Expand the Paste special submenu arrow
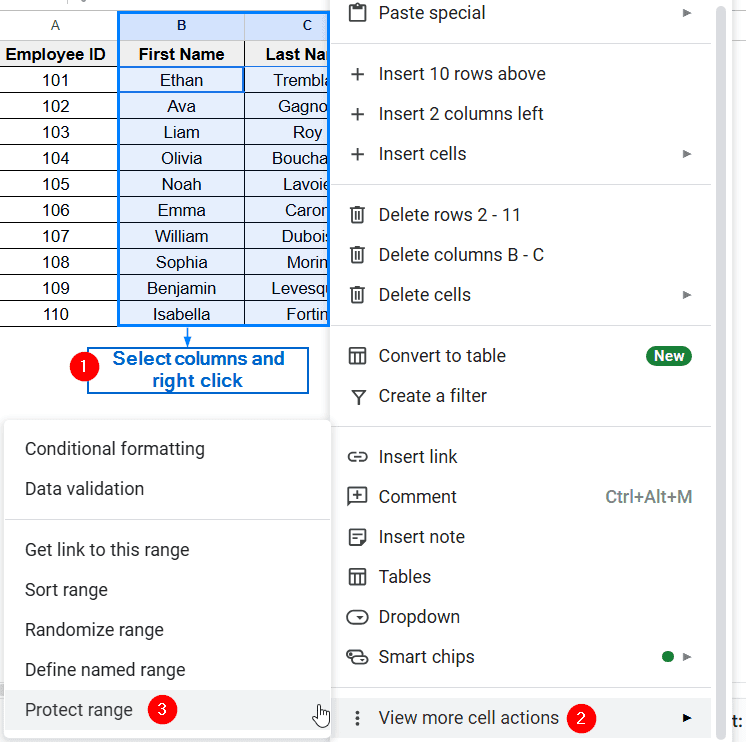Image resolution: width=746 pixels, height=742 pixels. [687, 13]
